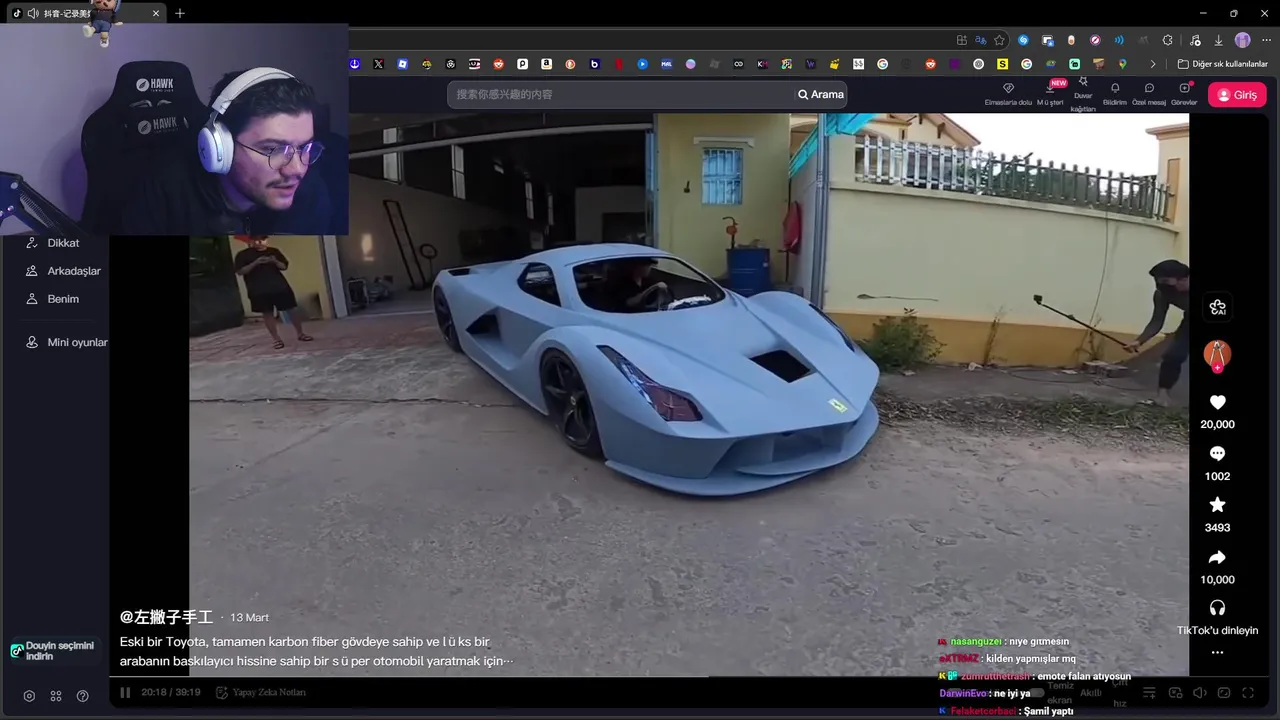Like the video with the heart icon

point(1217,402)
